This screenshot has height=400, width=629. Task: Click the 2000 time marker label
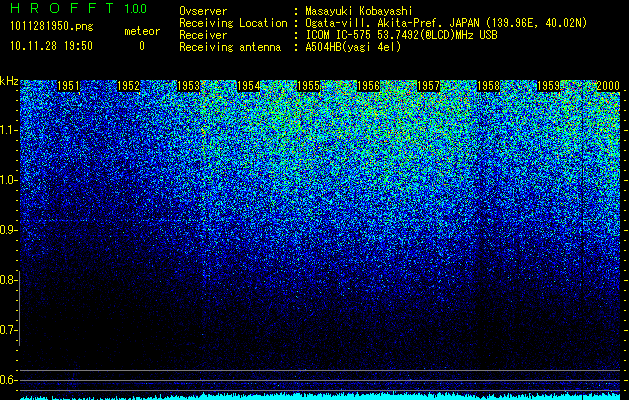(x=608, y=86)
